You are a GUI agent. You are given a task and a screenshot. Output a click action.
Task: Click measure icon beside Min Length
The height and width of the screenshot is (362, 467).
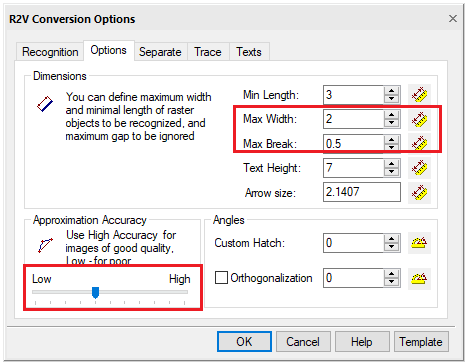[x=419, y=95]
